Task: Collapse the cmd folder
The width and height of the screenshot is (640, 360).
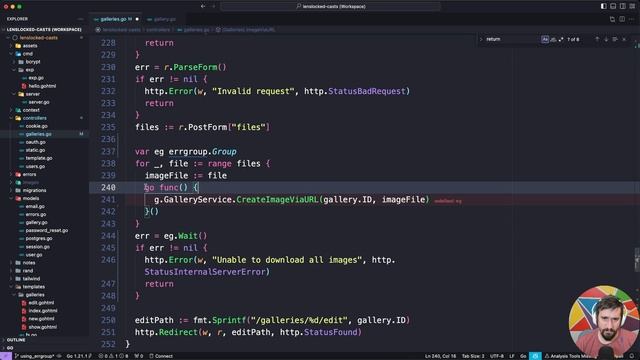Action: click(x=28, y=54)
